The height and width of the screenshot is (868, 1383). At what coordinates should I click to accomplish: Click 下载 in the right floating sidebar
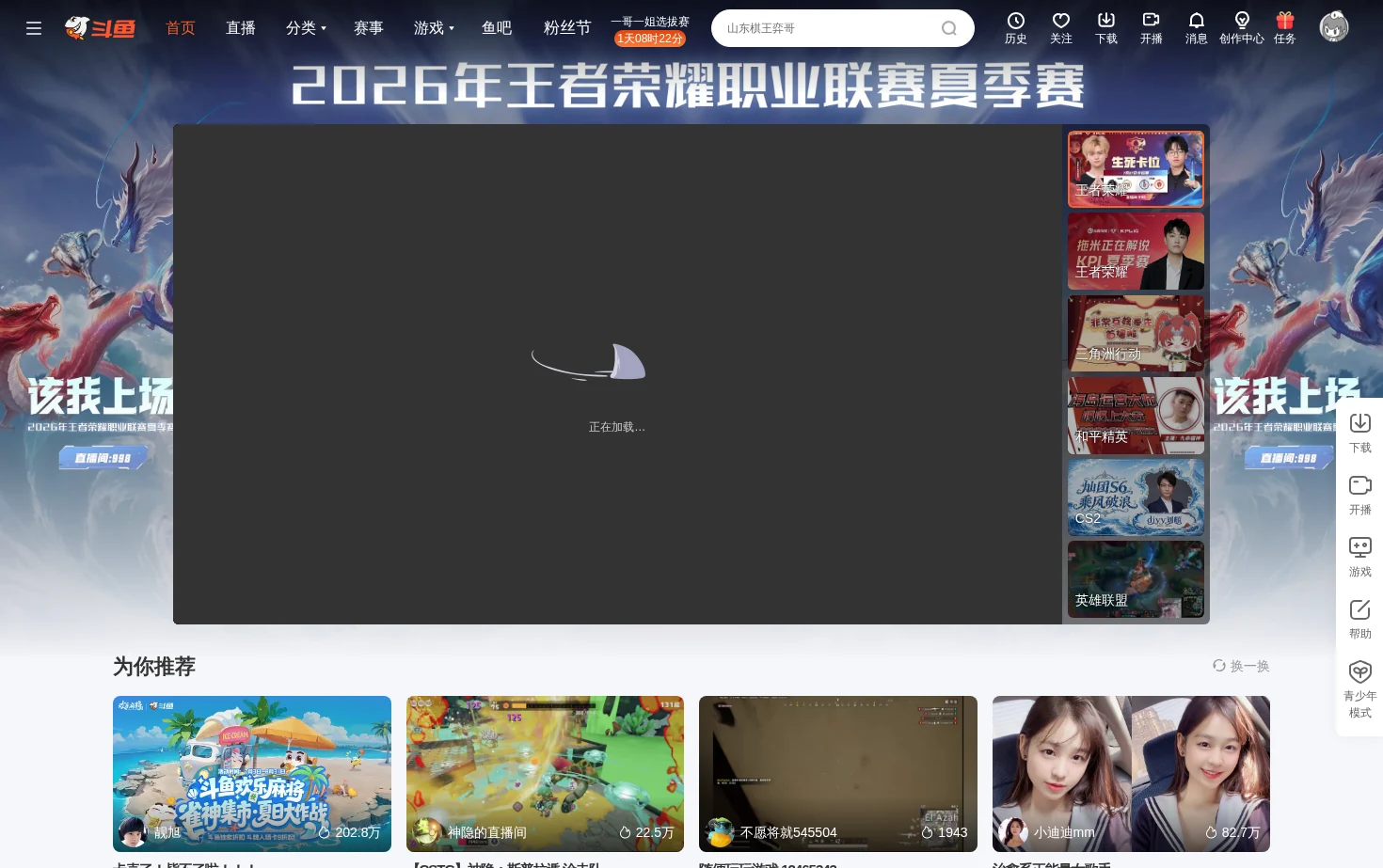pos(1360,433)
